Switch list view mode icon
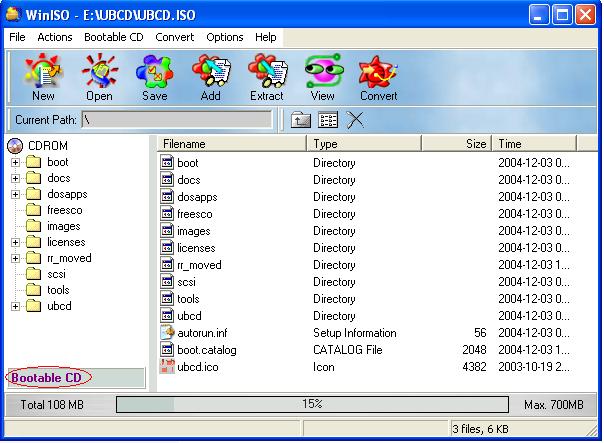The height and width of the screenshot is (443, 604). [x=328, y=120]
